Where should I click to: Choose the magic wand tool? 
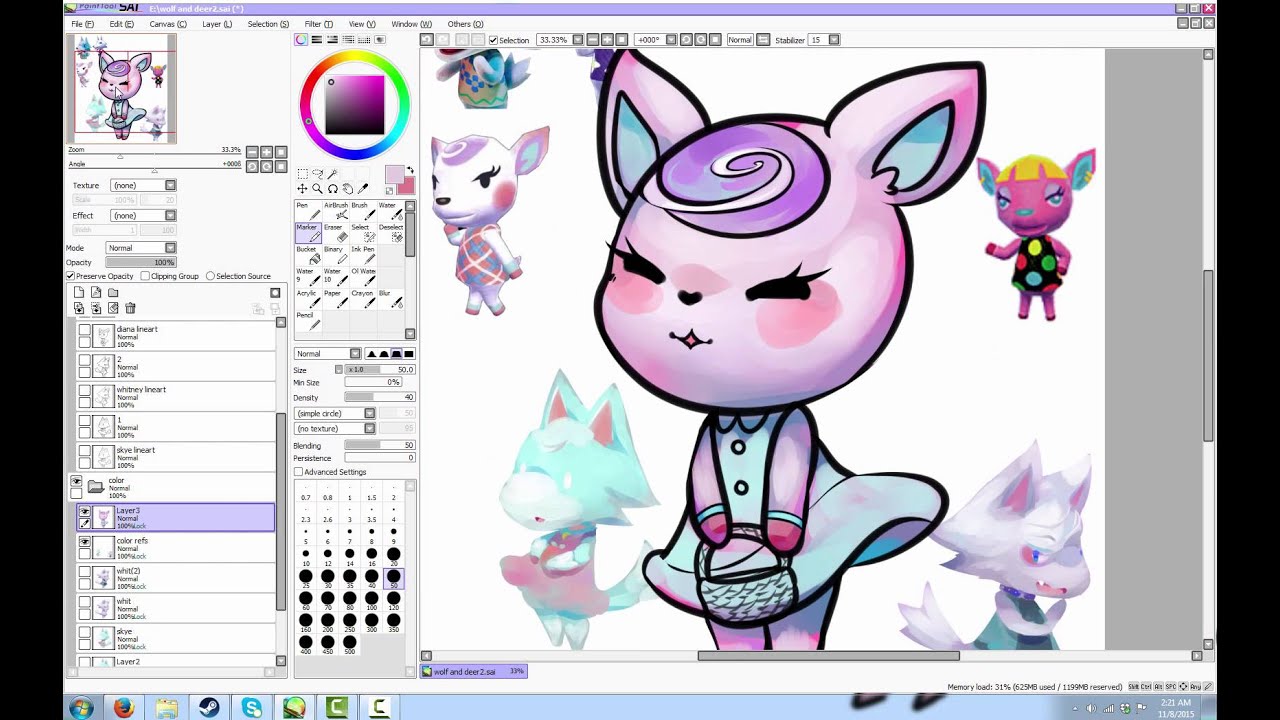point(332,174)
